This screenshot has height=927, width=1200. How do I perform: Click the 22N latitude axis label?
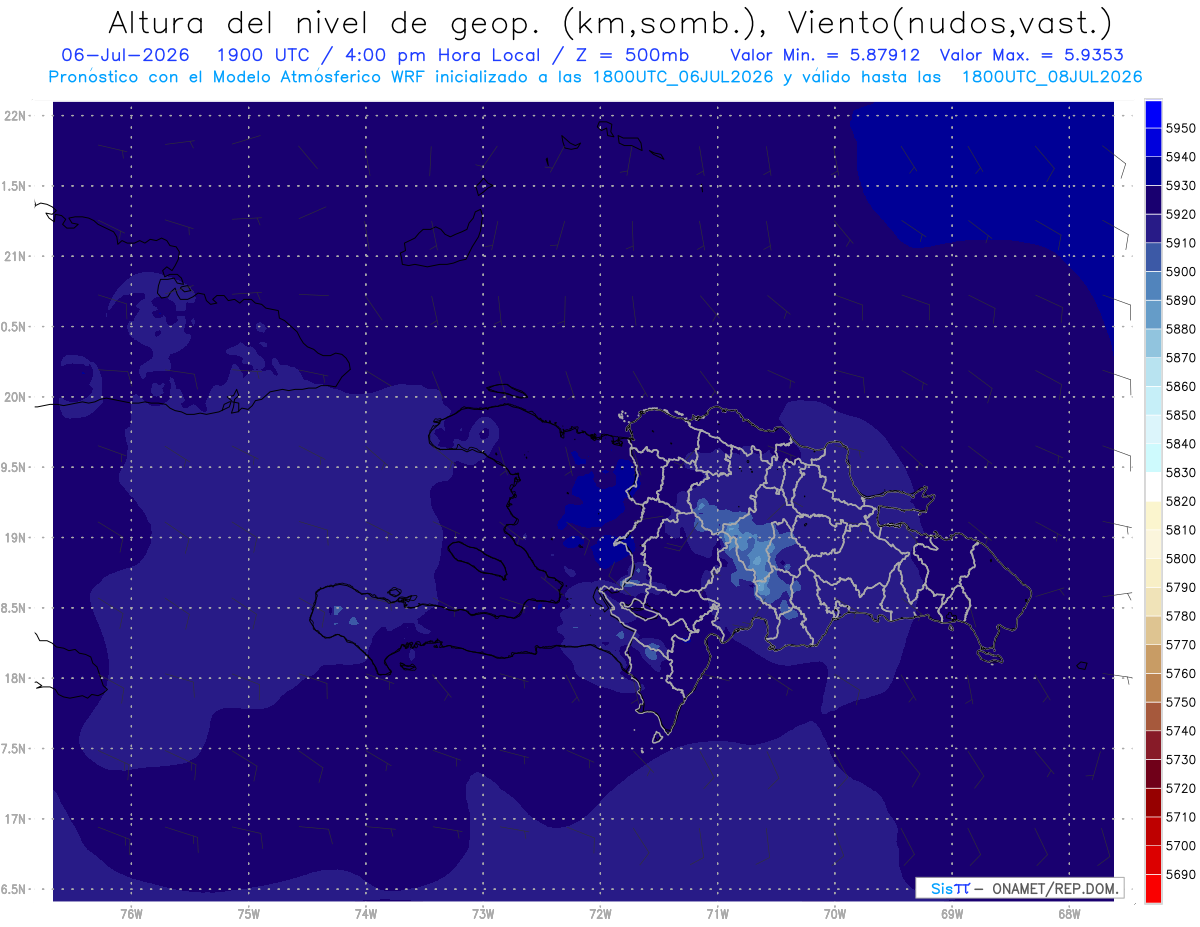tap(17, 116)
